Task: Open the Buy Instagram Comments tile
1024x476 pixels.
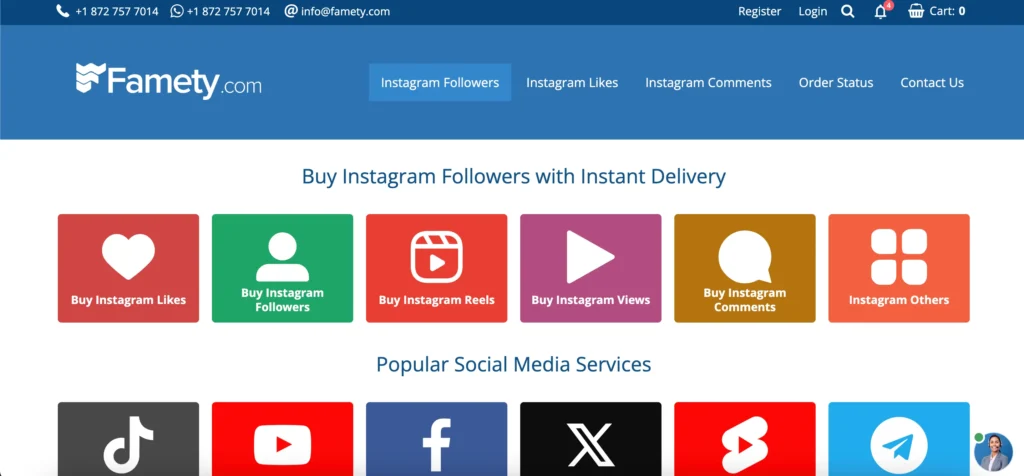Action: pyautogui.click(x=744, y=268)
